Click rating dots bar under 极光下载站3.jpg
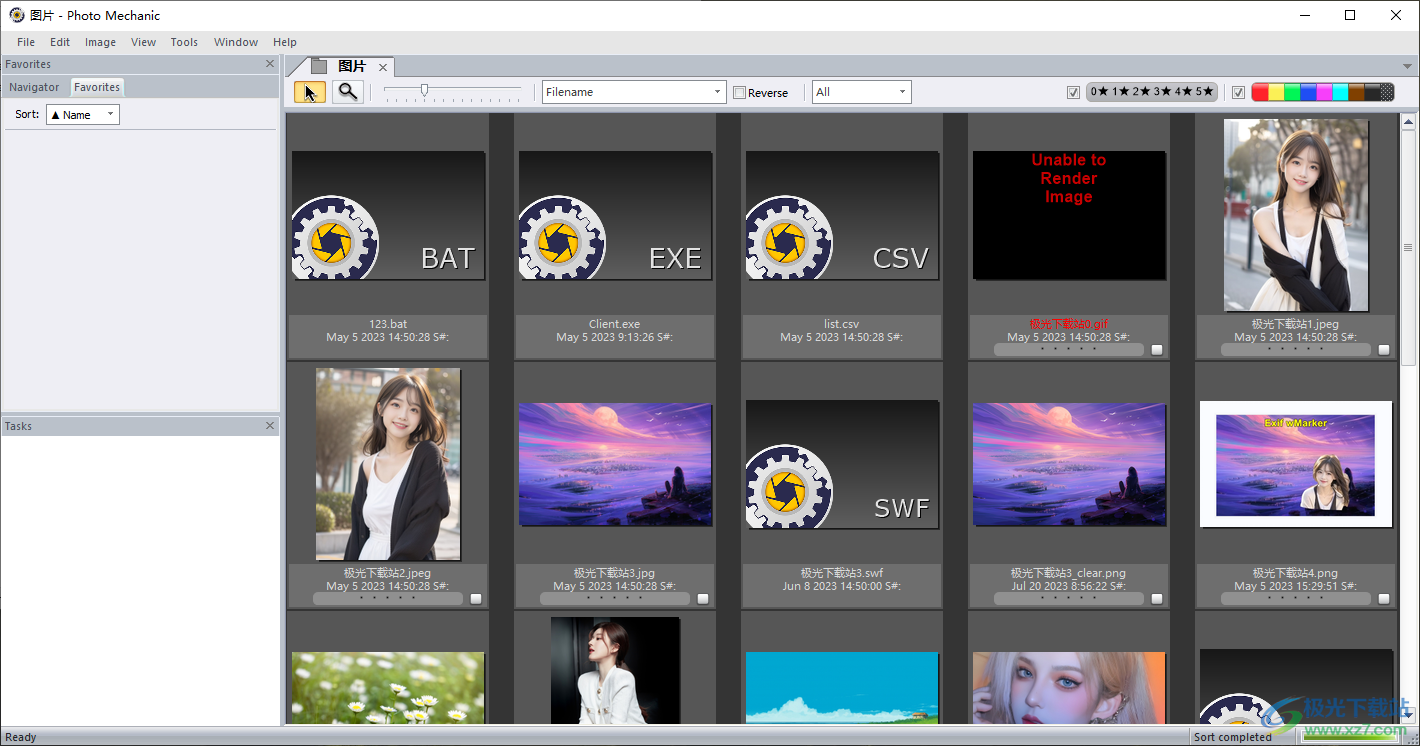1420x746 pixels. pos(615,599)
